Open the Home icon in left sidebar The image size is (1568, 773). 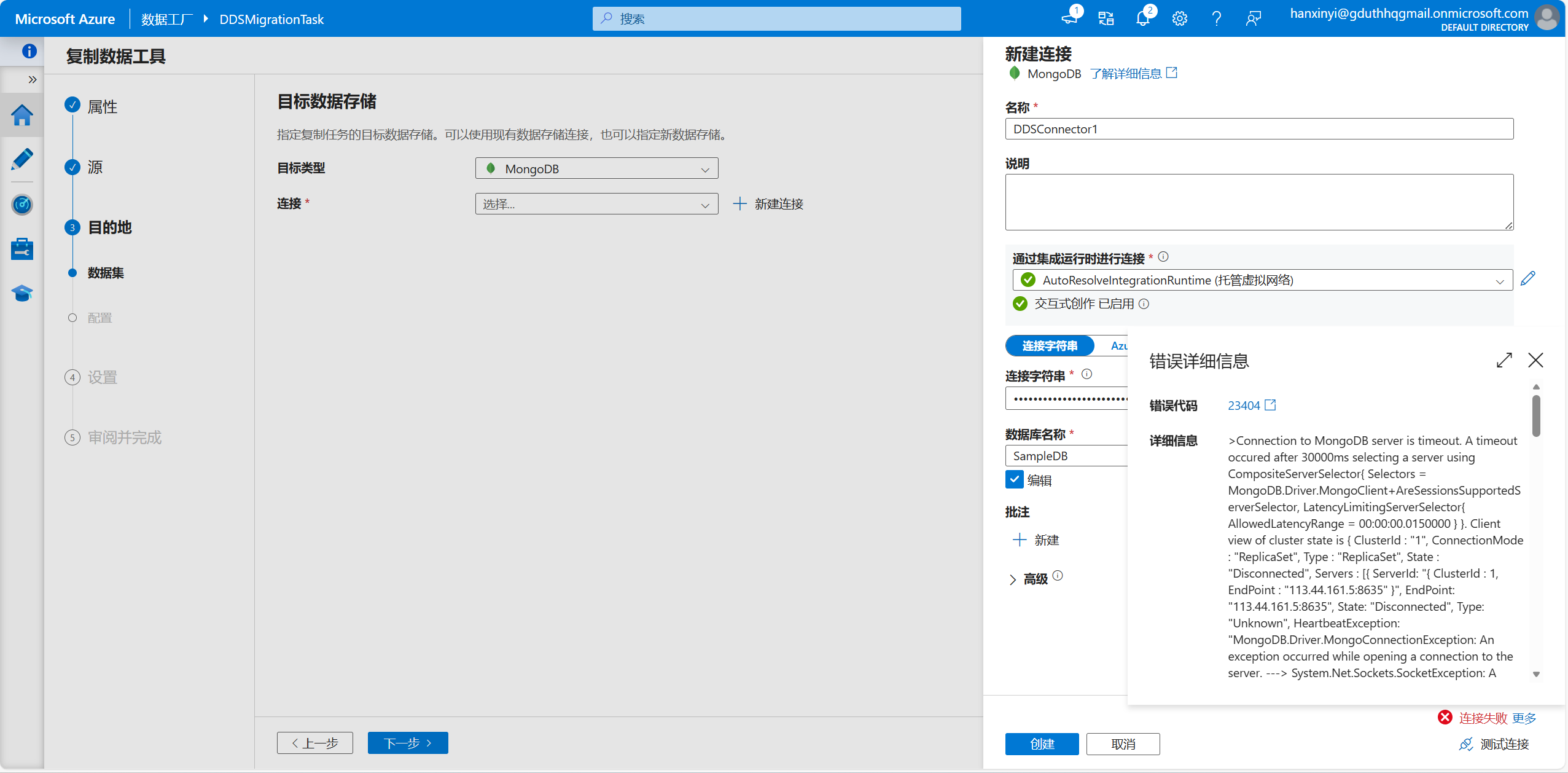tap(22, 115)
